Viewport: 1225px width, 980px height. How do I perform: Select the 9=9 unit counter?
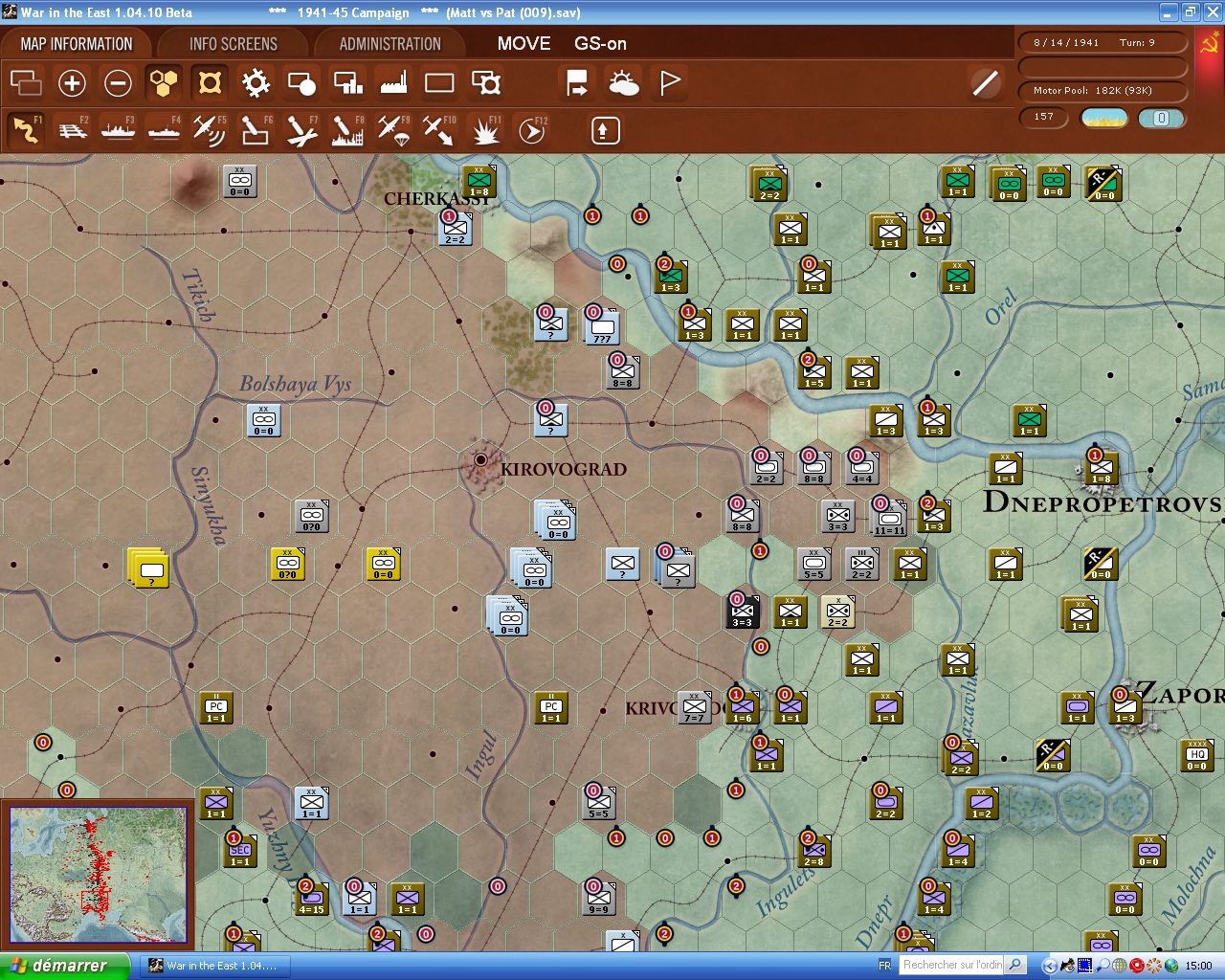(x=598, y=900)
